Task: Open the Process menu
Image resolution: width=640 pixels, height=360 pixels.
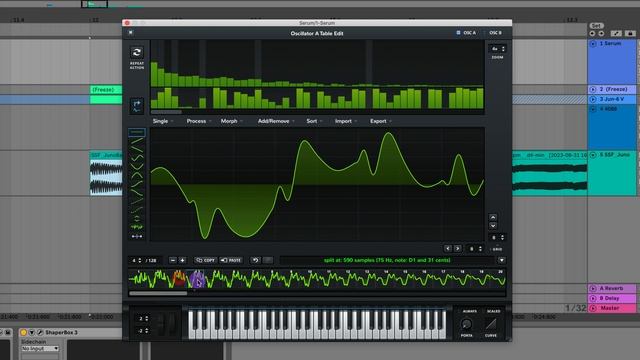Action: pyautogui.click(x=199, y=121)
